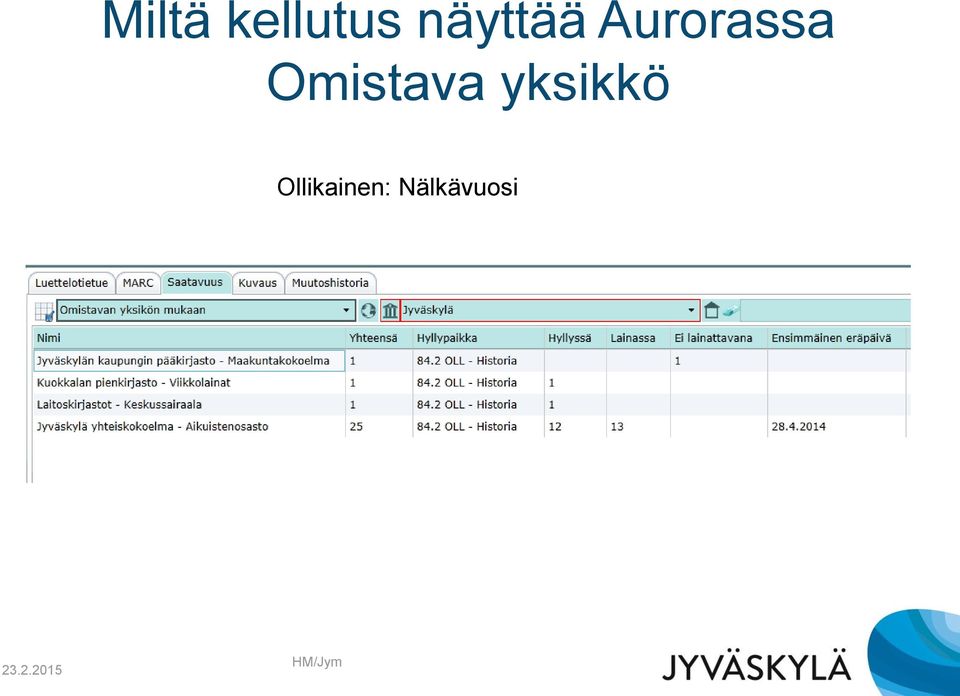Sort by the Hyllyssä column header

click(x=575, y=338)
